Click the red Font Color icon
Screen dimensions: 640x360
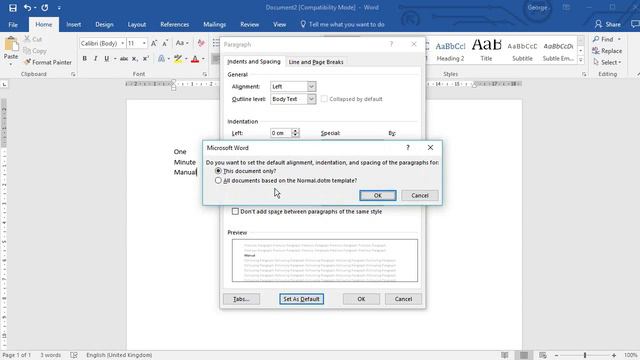pos(195,59)
